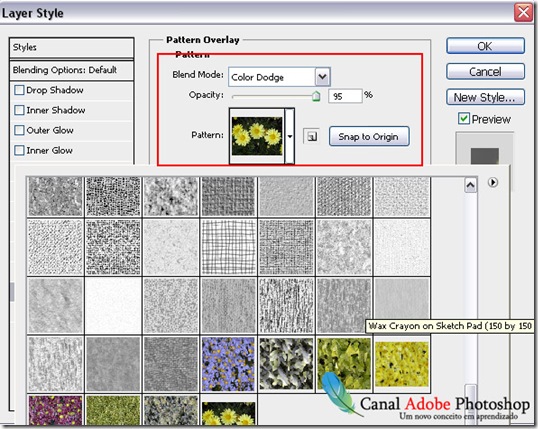
Task: Select the Inner Shadow style entry
Action: click(71, 111)
